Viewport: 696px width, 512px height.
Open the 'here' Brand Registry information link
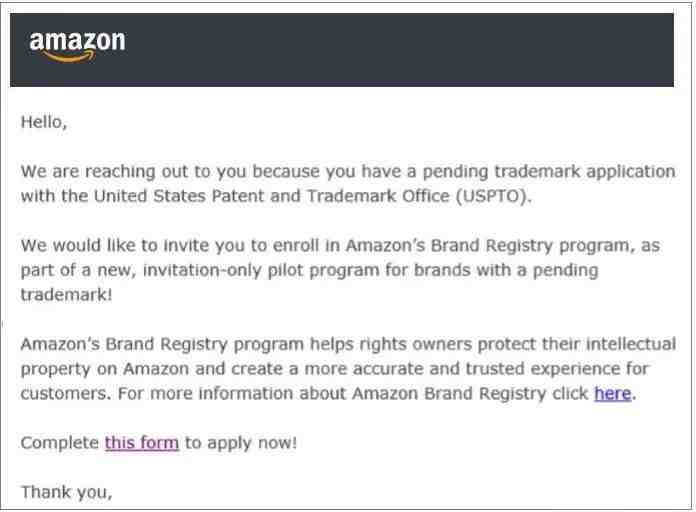click(613, 393)
